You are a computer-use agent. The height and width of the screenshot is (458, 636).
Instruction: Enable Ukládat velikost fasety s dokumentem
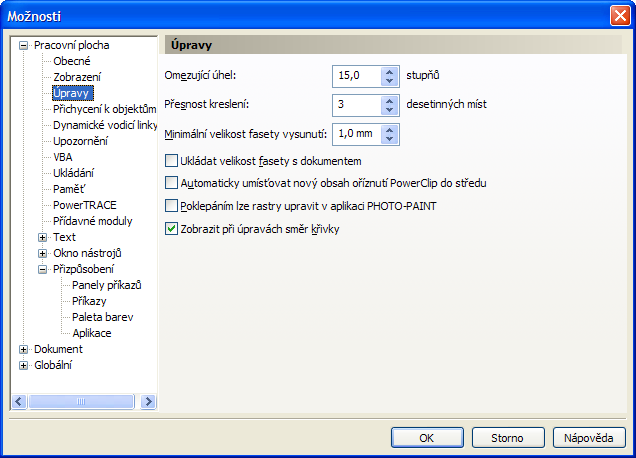click(x=171, y=161)
